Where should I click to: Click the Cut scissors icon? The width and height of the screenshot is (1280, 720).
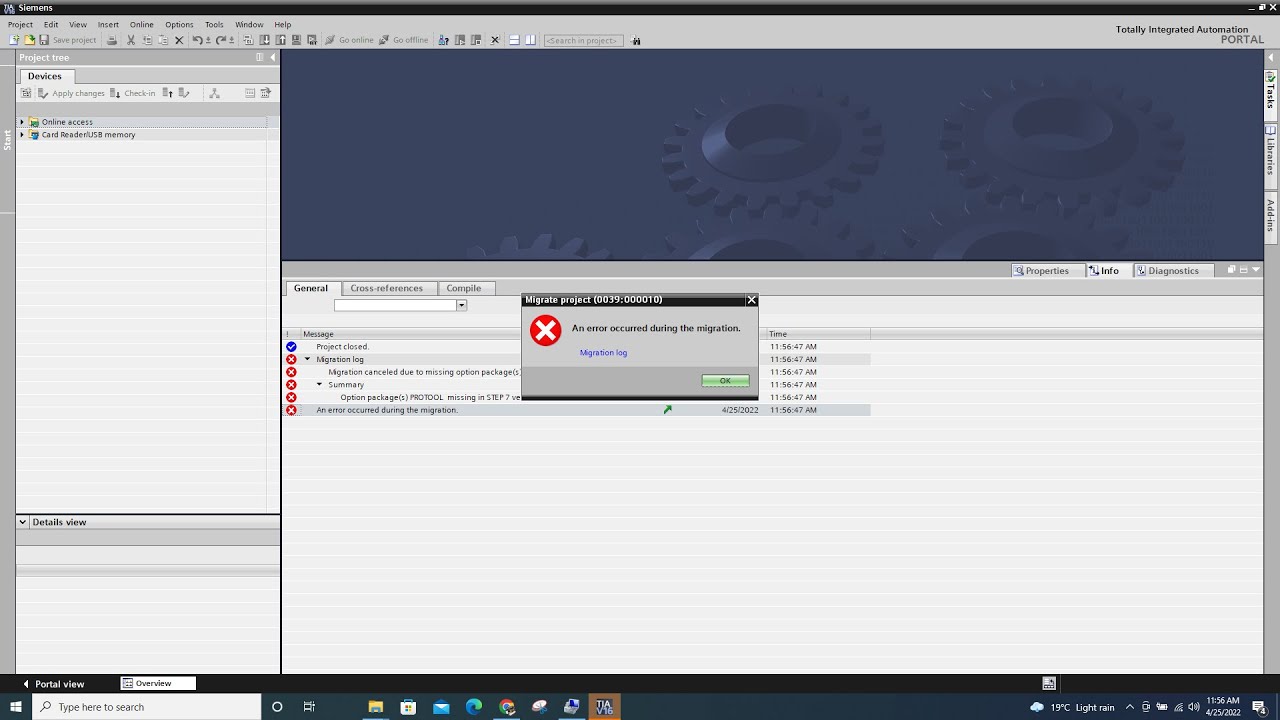click(x=131, y=40)
